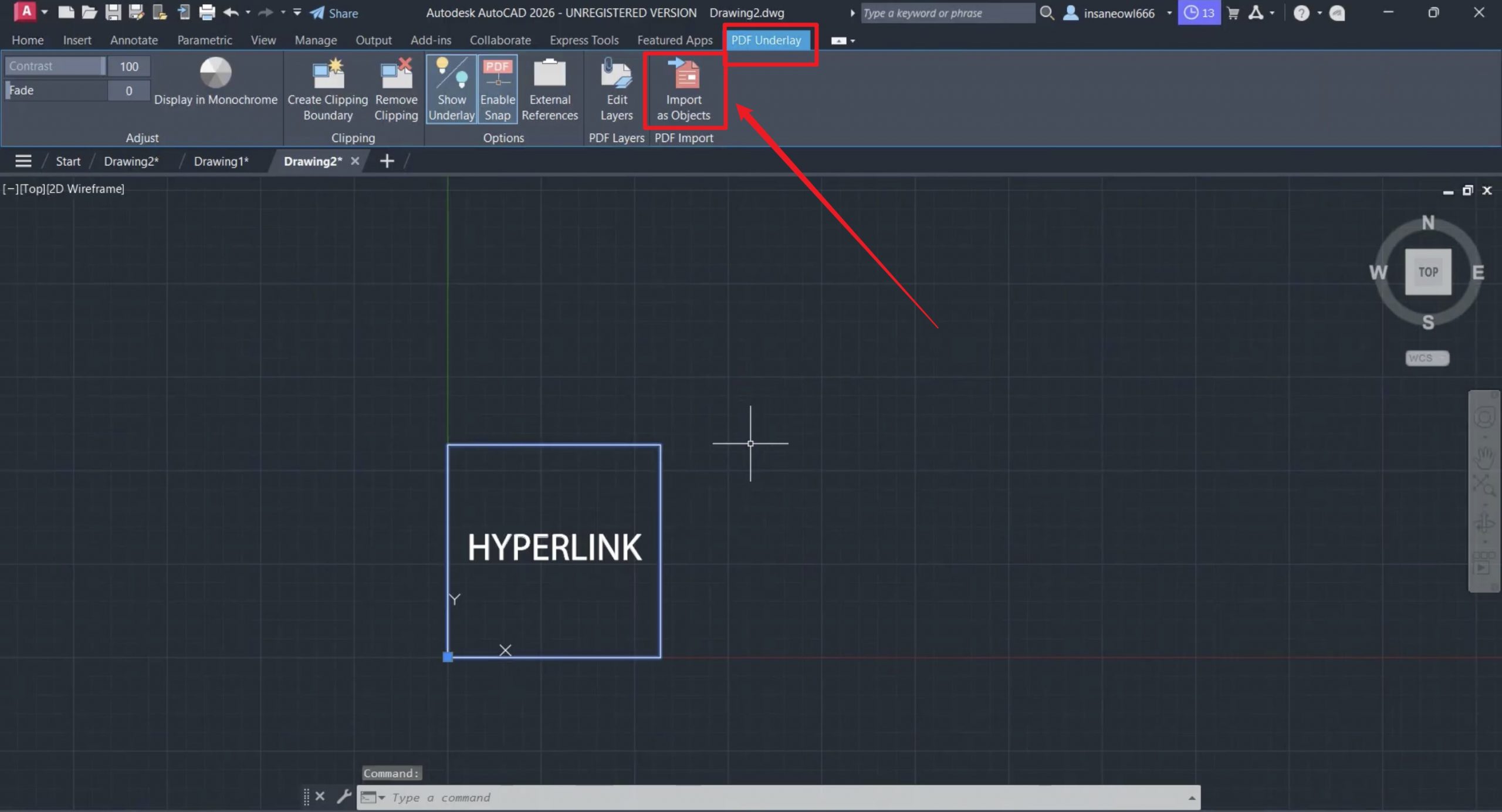Toggle Enable Snap for PDF underlay
Image resolution: width=1502 pixels, height=812 pixels.
(x=498, y=89)
